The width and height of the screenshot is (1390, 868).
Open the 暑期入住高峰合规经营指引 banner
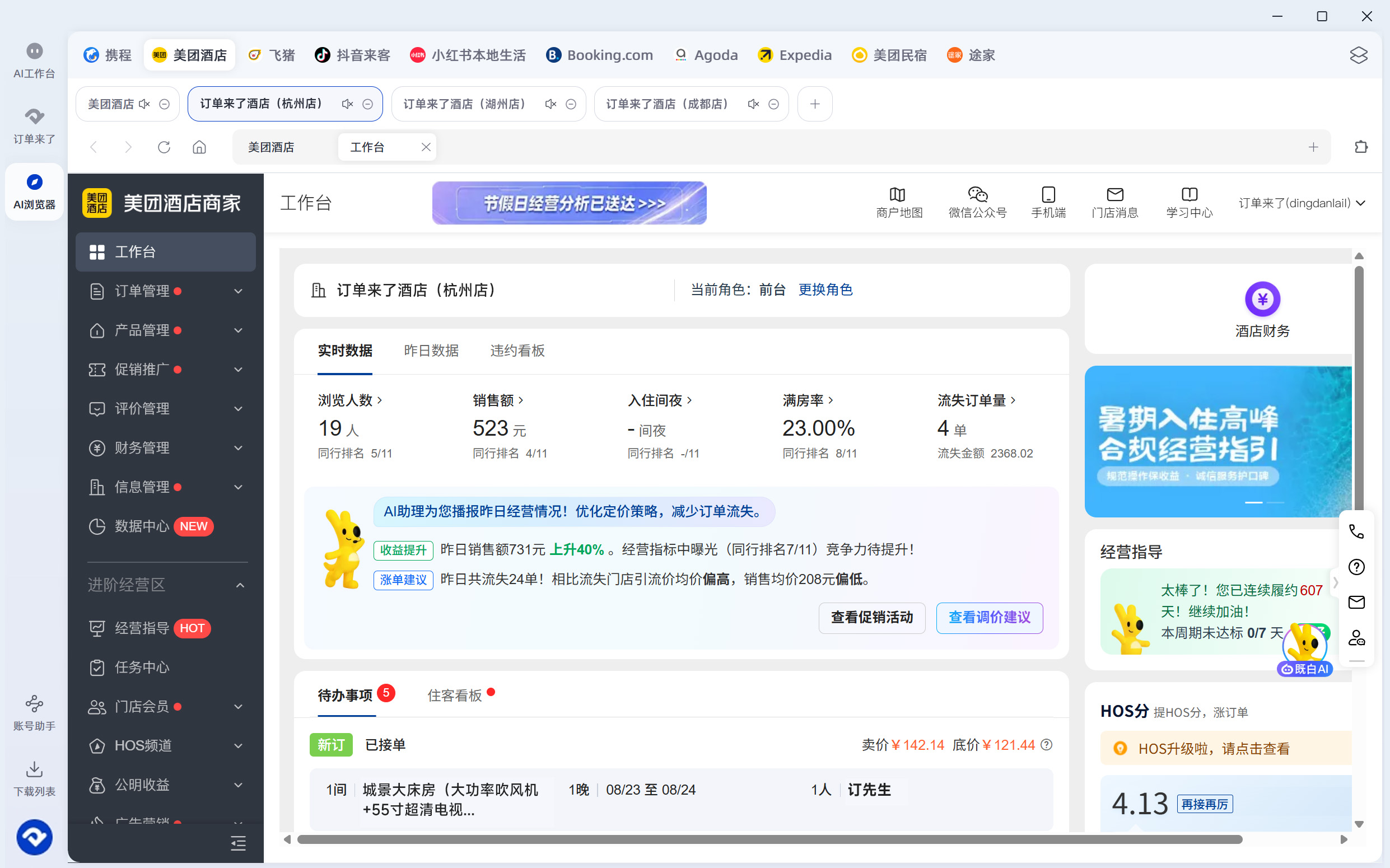click(1218, 441)
